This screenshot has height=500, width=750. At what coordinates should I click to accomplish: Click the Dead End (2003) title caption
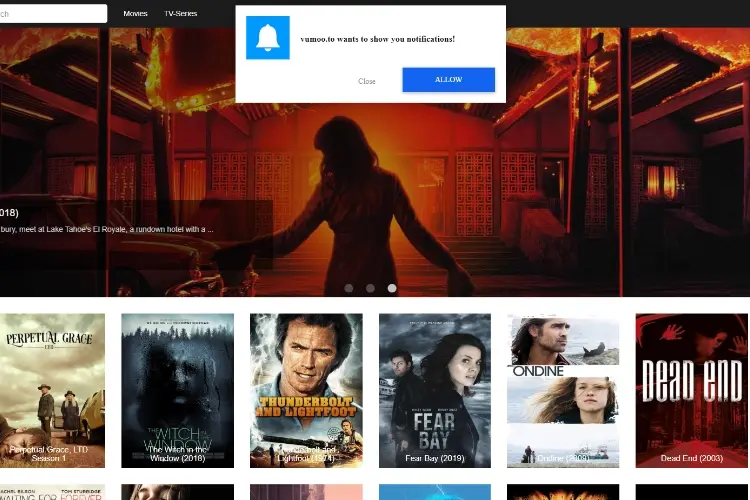pyautogui.click(x=692, y=458)
